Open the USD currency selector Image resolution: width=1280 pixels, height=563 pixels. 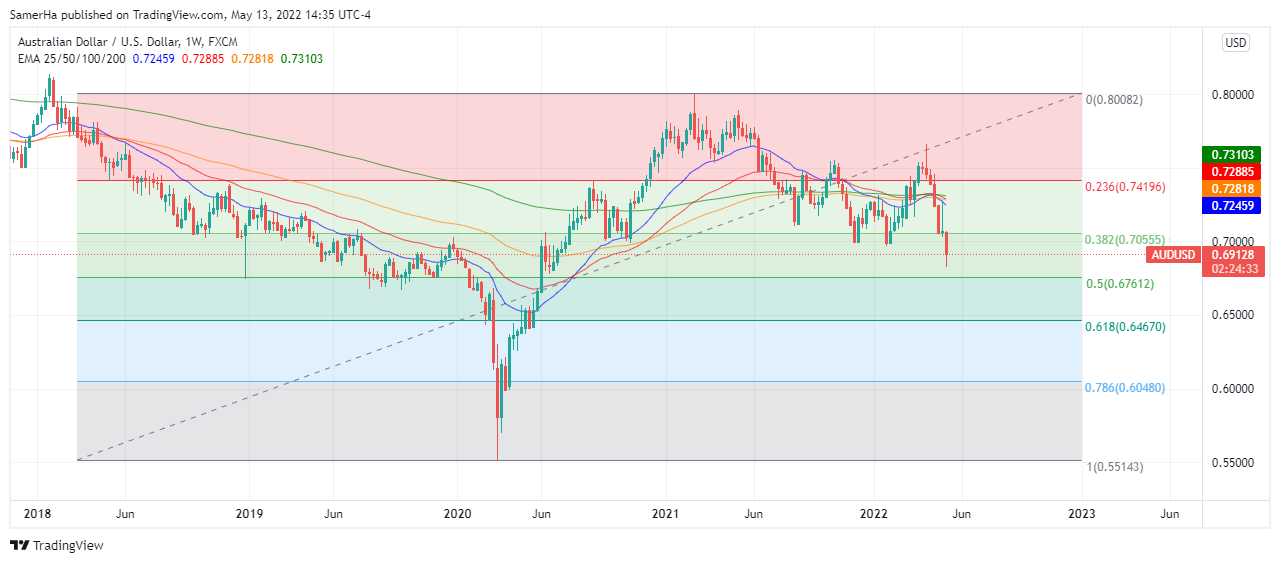[x=1236, y=43]
